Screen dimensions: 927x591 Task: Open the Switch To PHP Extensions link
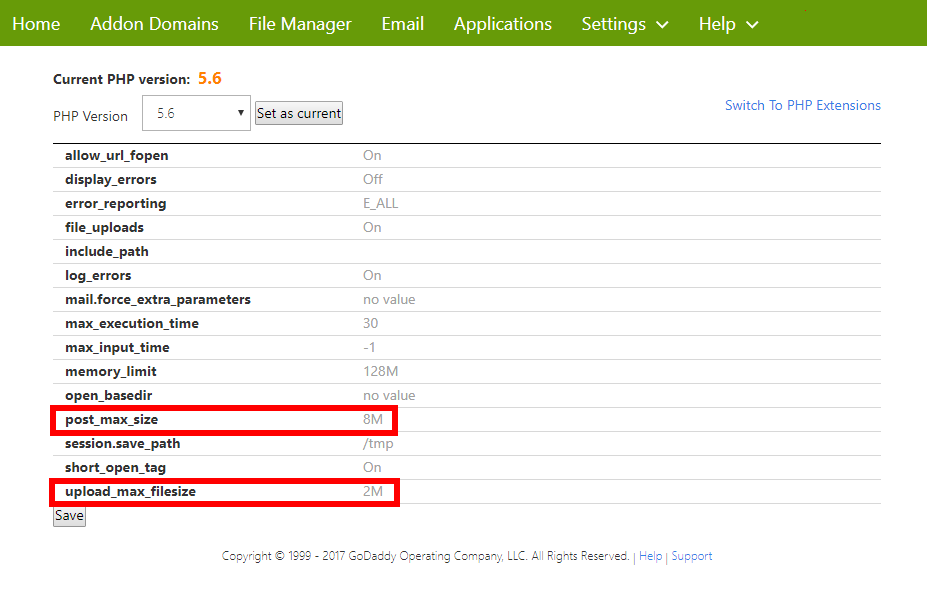tap(802, 105)
